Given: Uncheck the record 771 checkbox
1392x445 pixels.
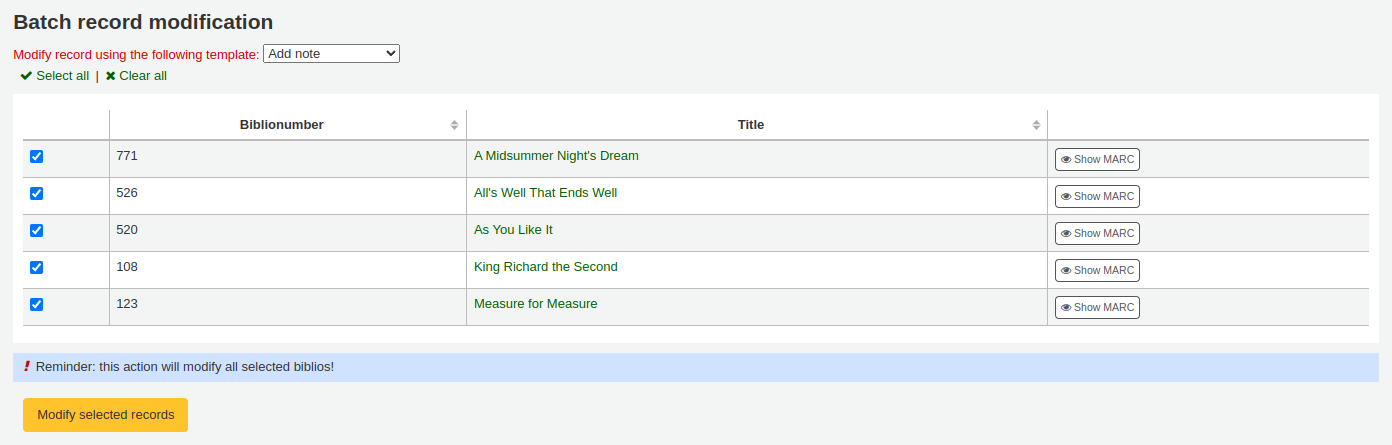Looking at the screenshot, I should (37, 157).
